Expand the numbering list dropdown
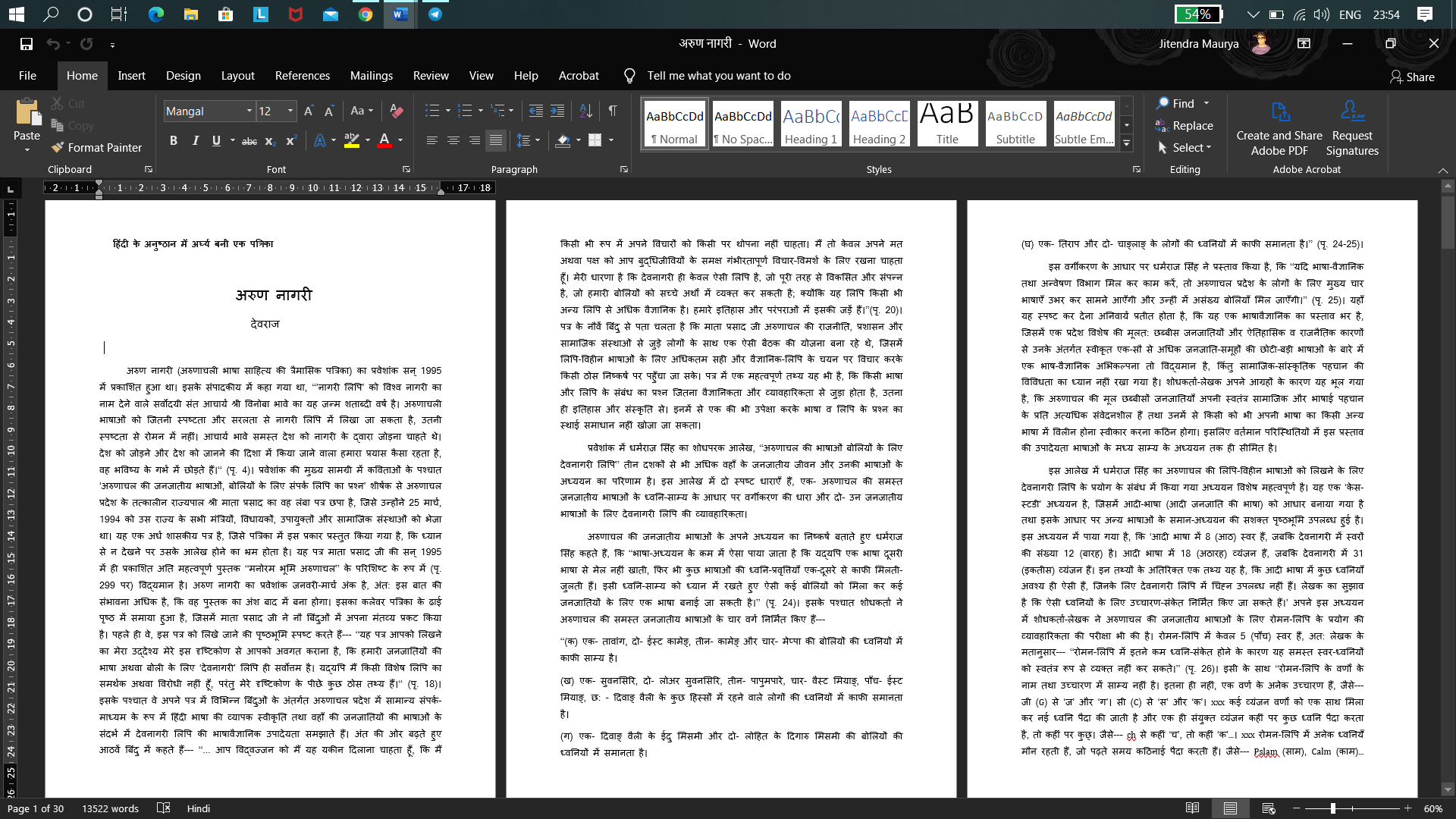The height and width of the screenshot is (819, 1456). coord(480,111)
